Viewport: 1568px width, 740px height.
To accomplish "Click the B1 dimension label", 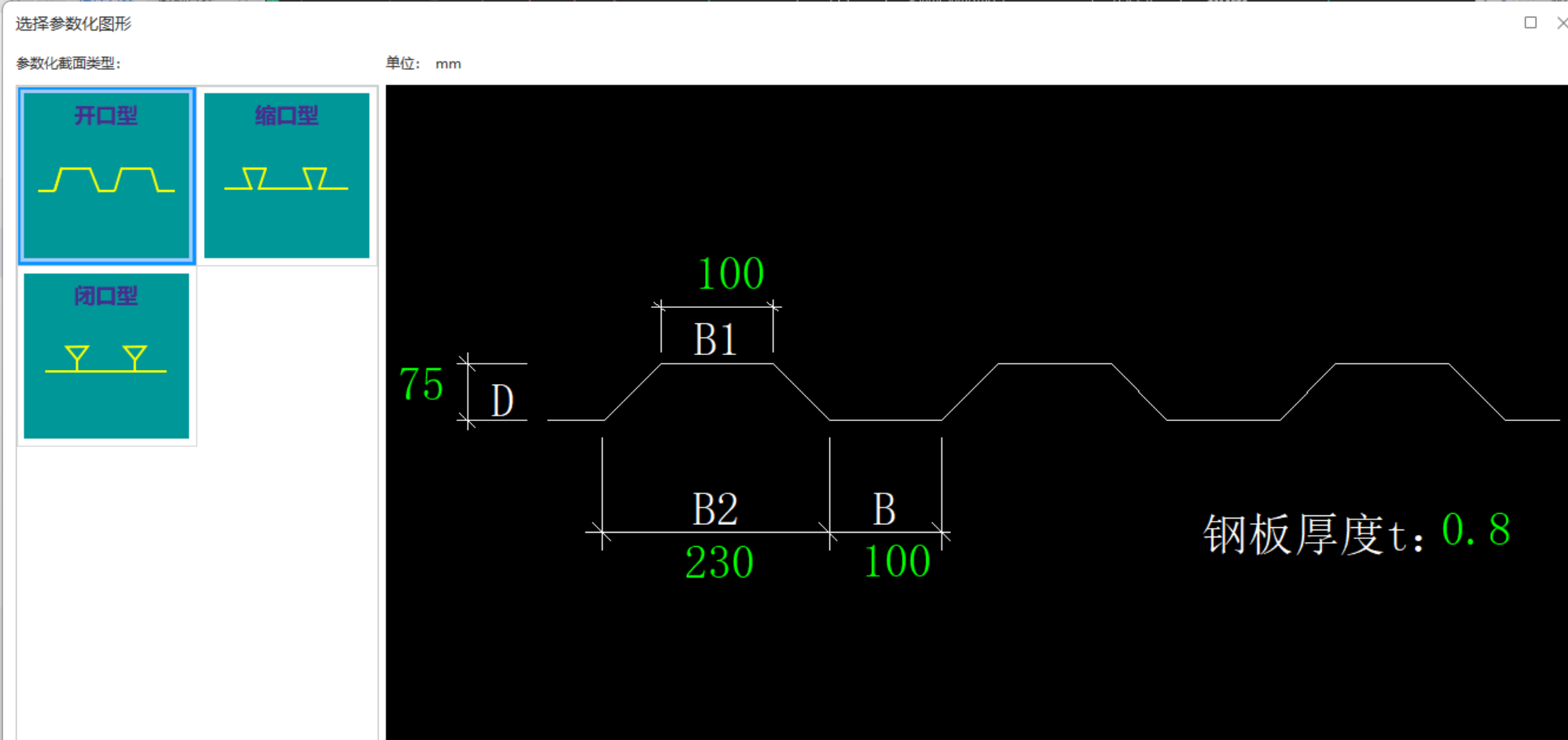I will coord(715,340).
